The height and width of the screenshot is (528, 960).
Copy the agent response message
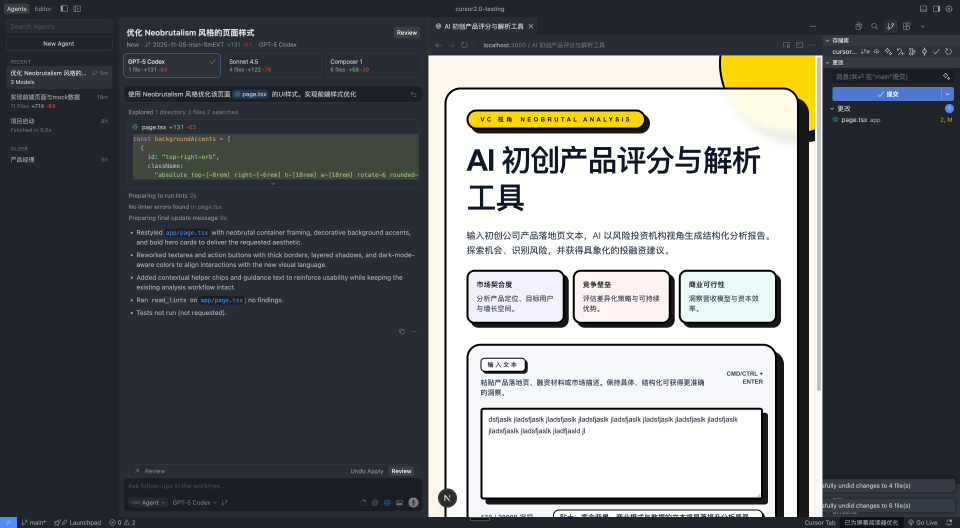pyautogui.click(x=401, y=331)
